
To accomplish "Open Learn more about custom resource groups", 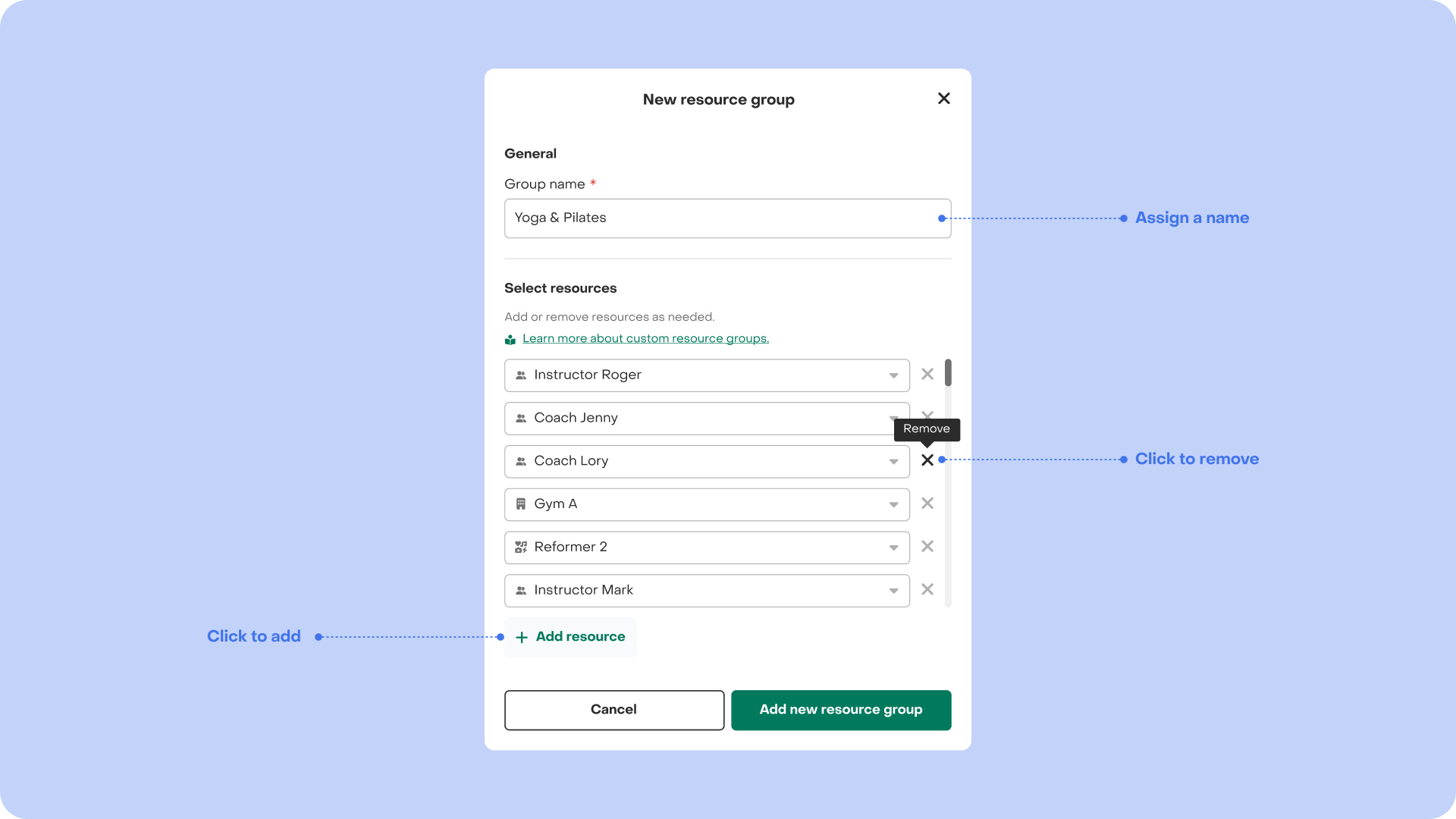I will (x=645, y=339).
